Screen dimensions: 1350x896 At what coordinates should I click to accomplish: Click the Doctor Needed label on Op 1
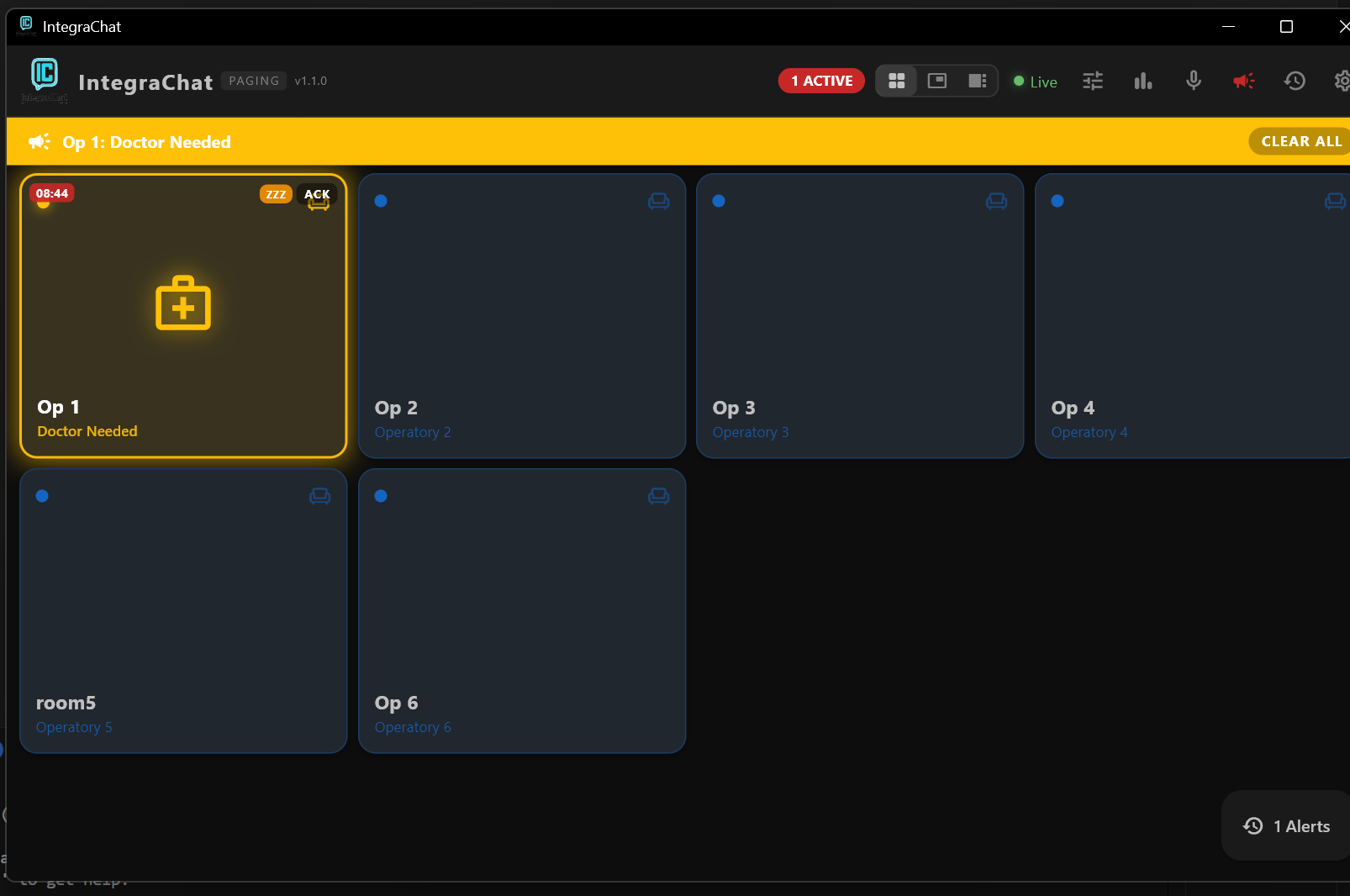tap(87, 431)
